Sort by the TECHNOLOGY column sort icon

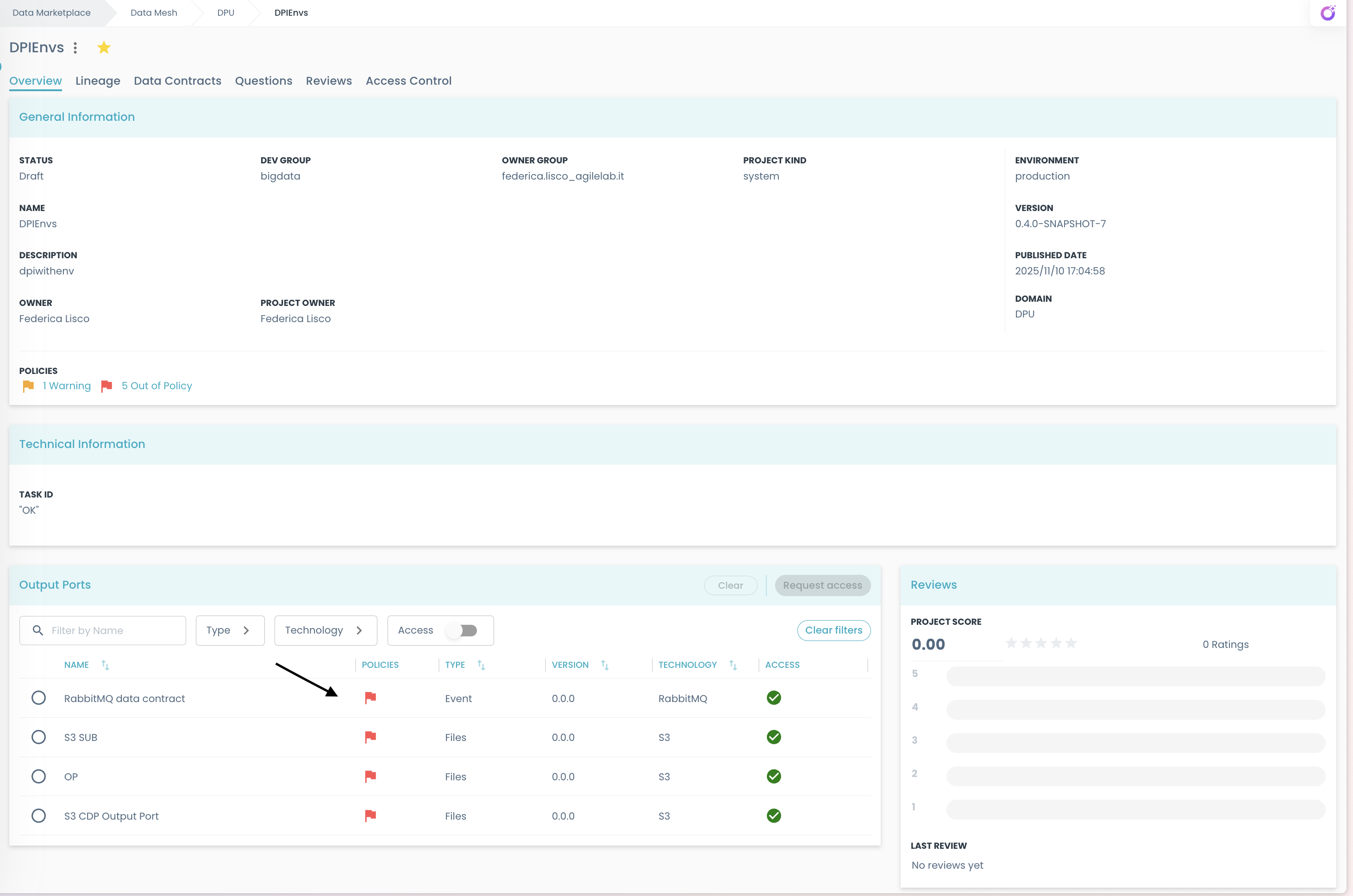[733, 665]
